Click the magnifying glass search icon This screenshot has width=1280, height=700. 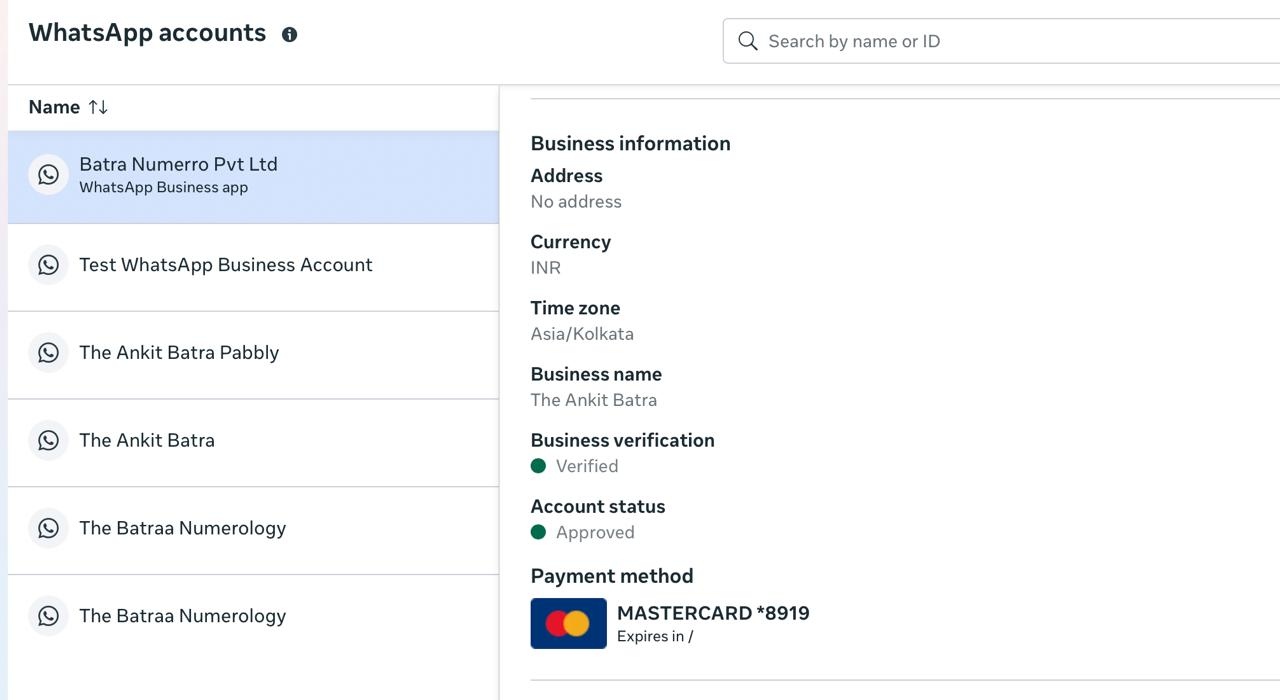747,41
